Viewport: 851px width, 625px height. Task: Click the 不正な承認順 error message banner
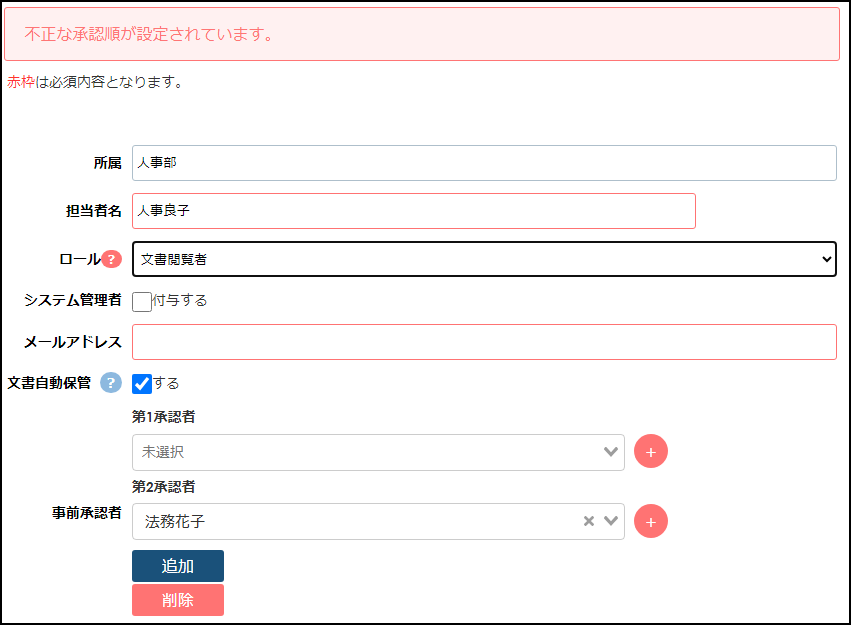click(x=422, y=34)
